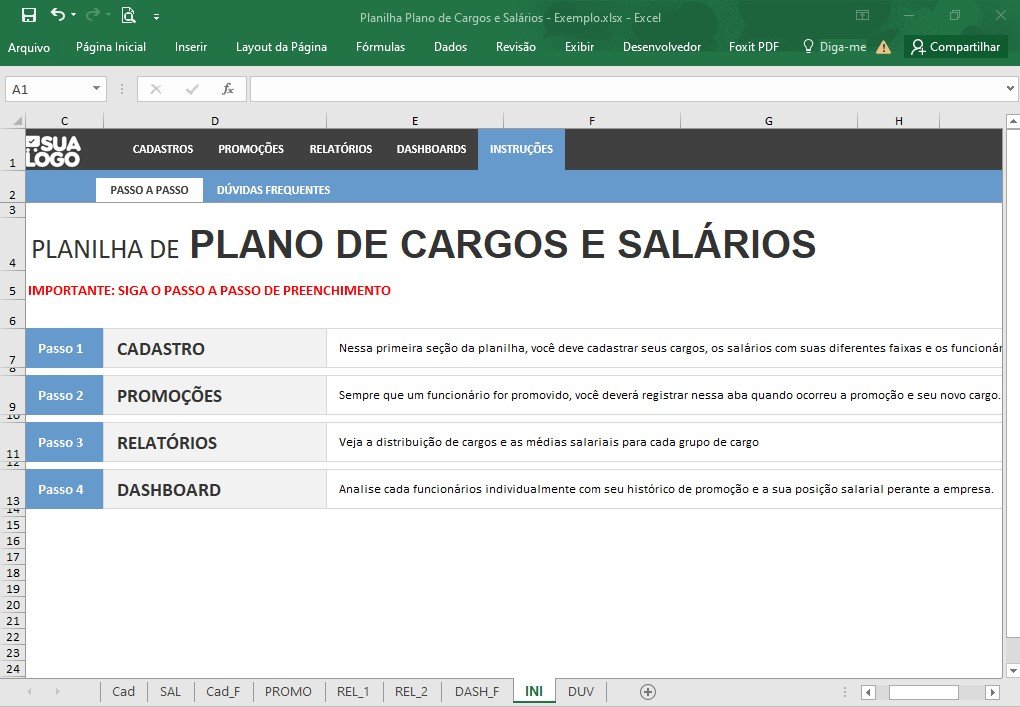The image size is (1020, 707).
Task: Switch to the DASH_F sheet tab
Action: [x=477, y=691]
